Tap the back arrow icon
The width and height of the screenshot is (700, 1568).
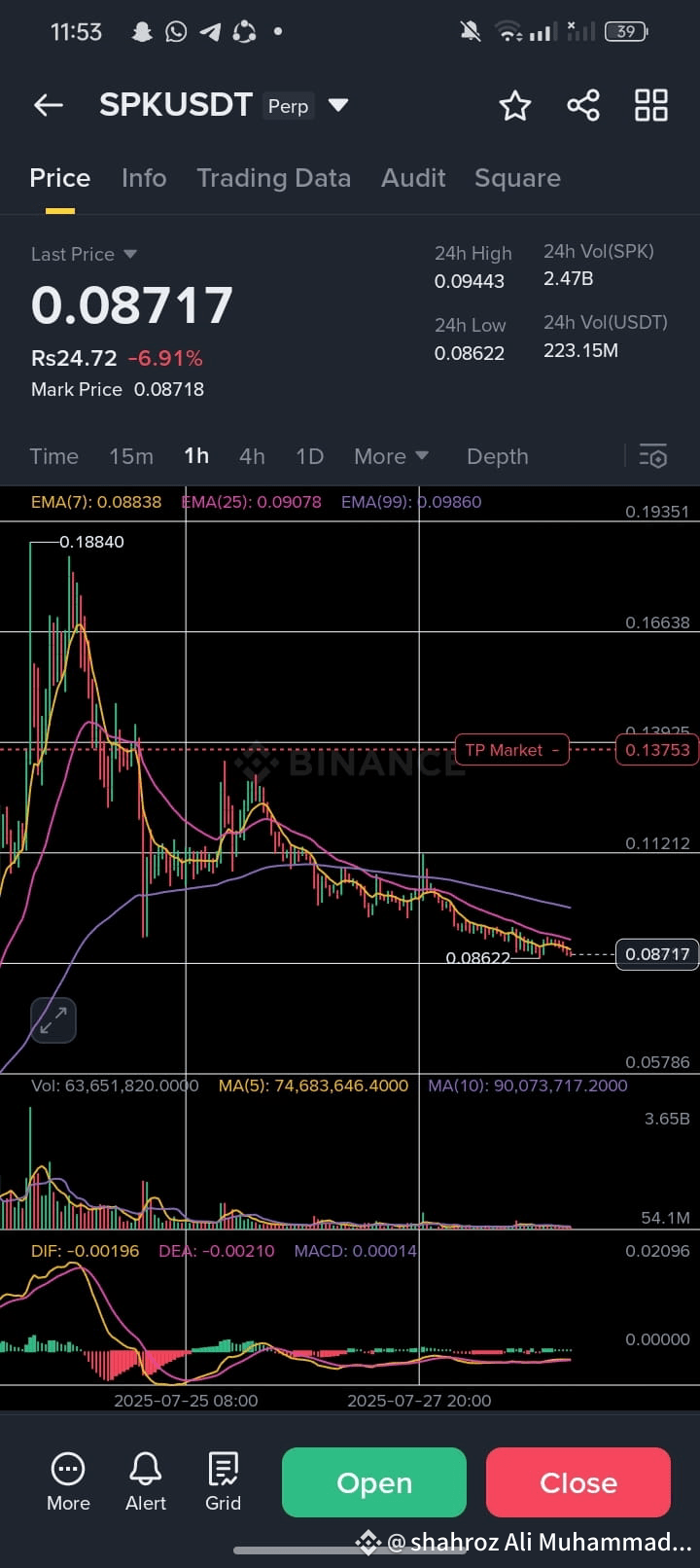(49, 105)
